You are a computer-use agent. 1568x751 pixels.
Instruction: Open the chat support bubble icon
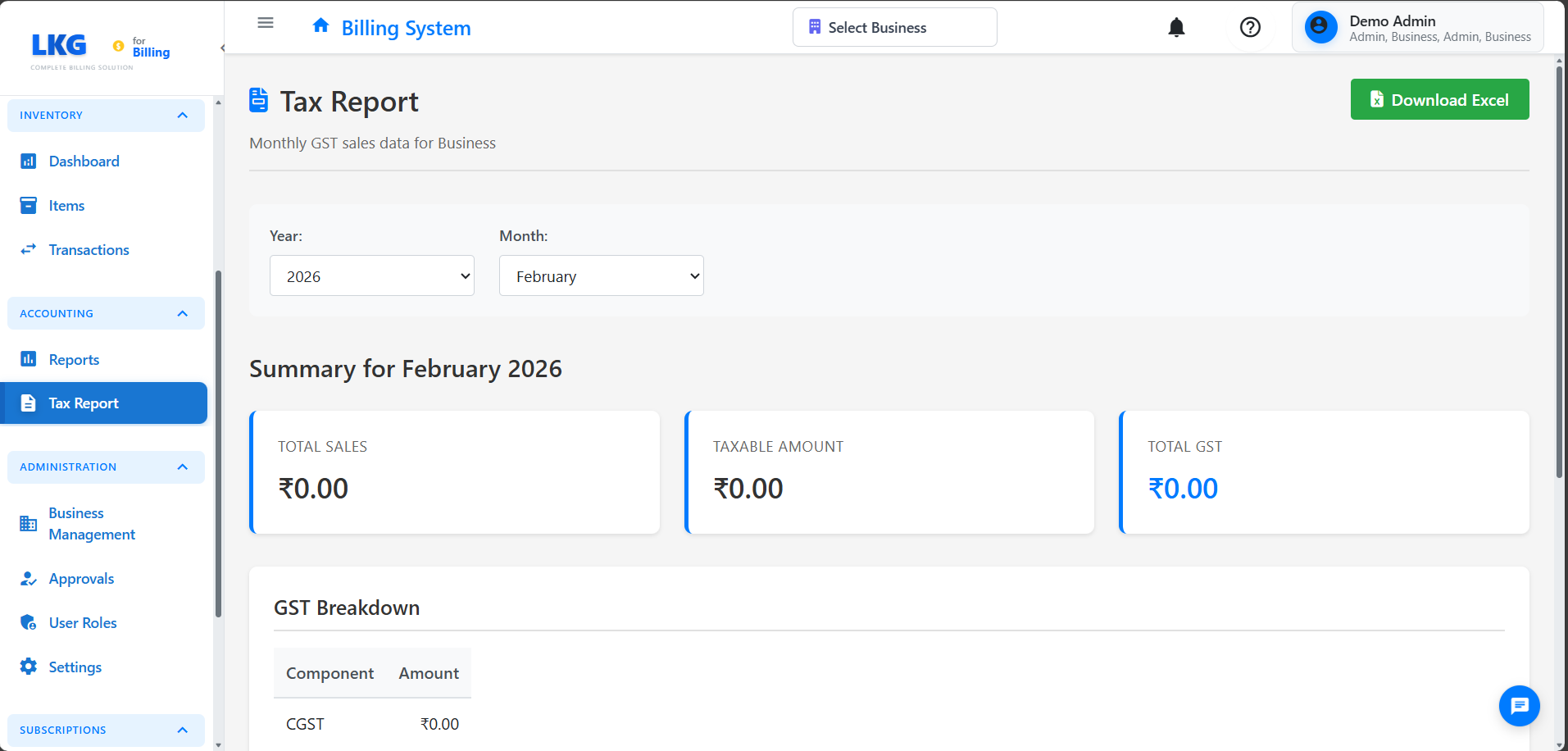(x=1519, y=705)
